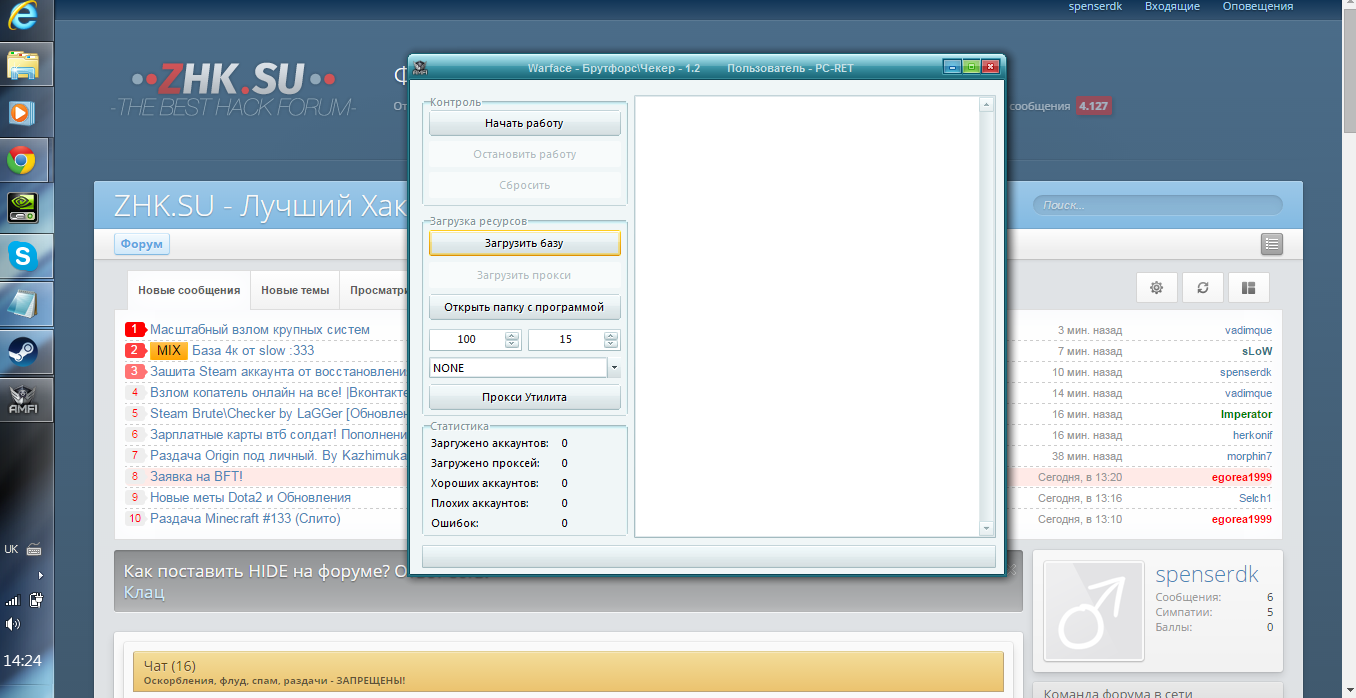
Task: Click the bottom progress bar of app
Action: (x=709, y=556)
